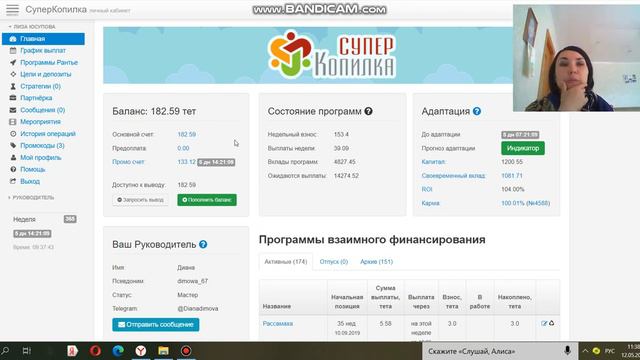Click the exit icon beside Выход
This screenshot has width=640, height=360.
(x=13, y=181)
